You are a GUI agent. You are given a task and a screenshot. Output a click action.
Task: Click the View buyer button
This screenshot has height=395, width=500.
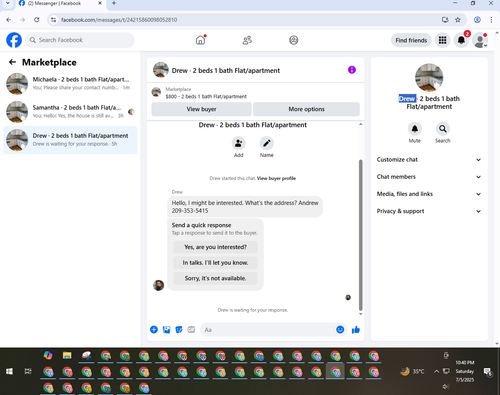click(x=201, y=109)
